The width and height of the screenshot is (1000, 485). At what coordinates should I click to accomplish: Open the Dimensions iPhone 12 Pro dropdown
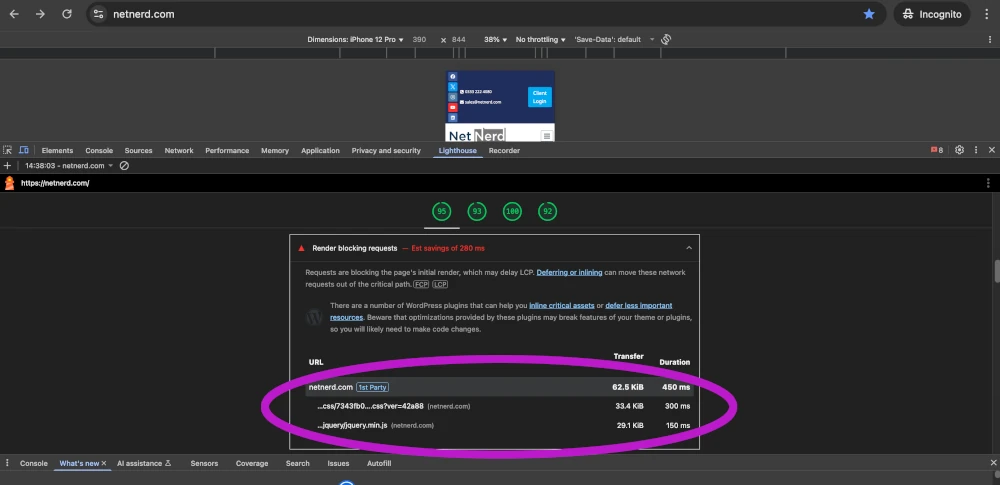tap(354, 39)
